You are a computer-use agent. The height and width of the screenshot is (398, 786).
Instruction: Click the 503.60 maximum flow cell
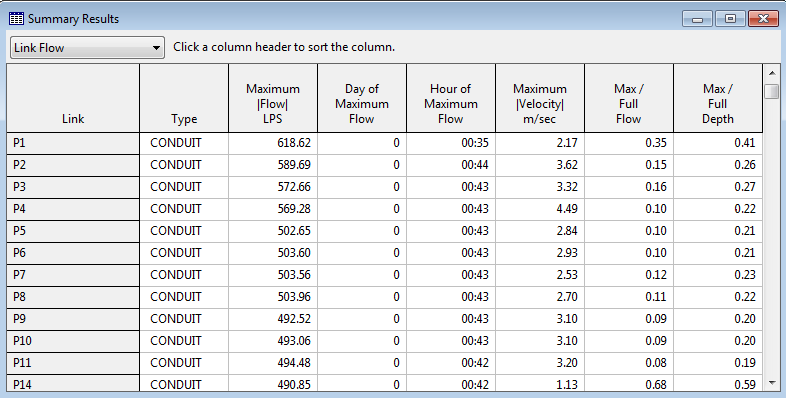click(273, 254)
